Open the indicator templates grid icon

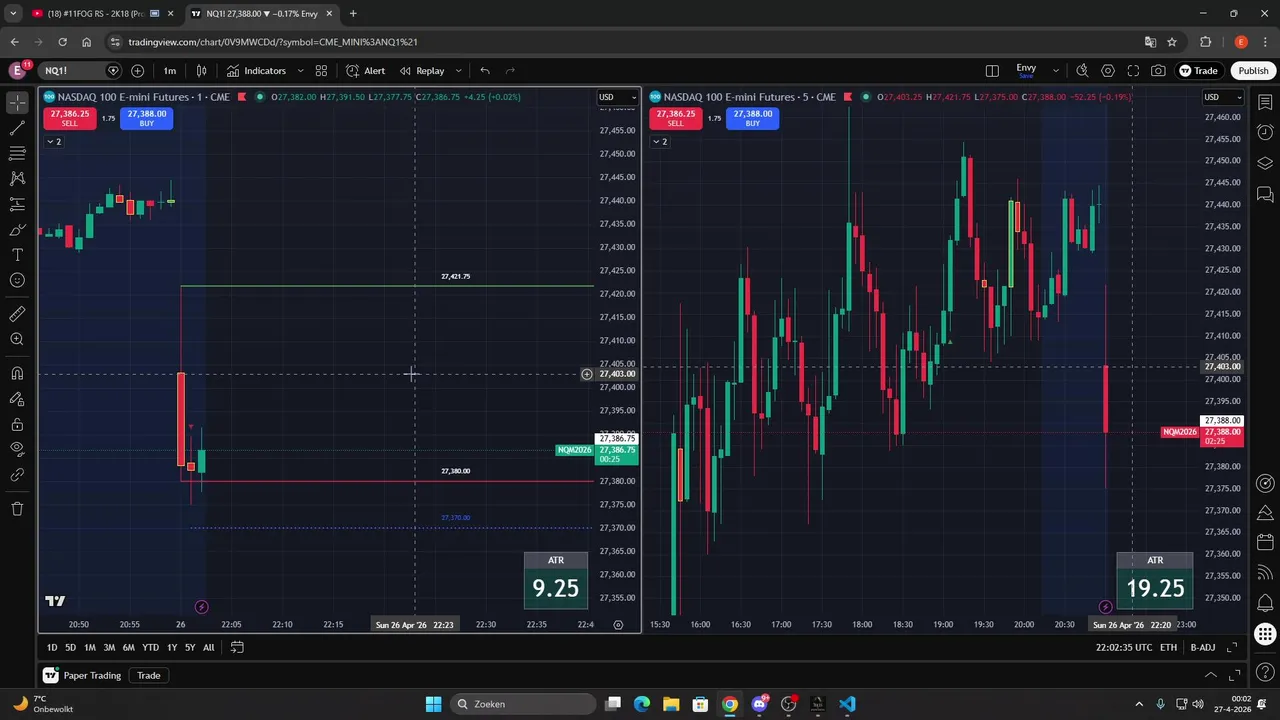click(321, 71)
